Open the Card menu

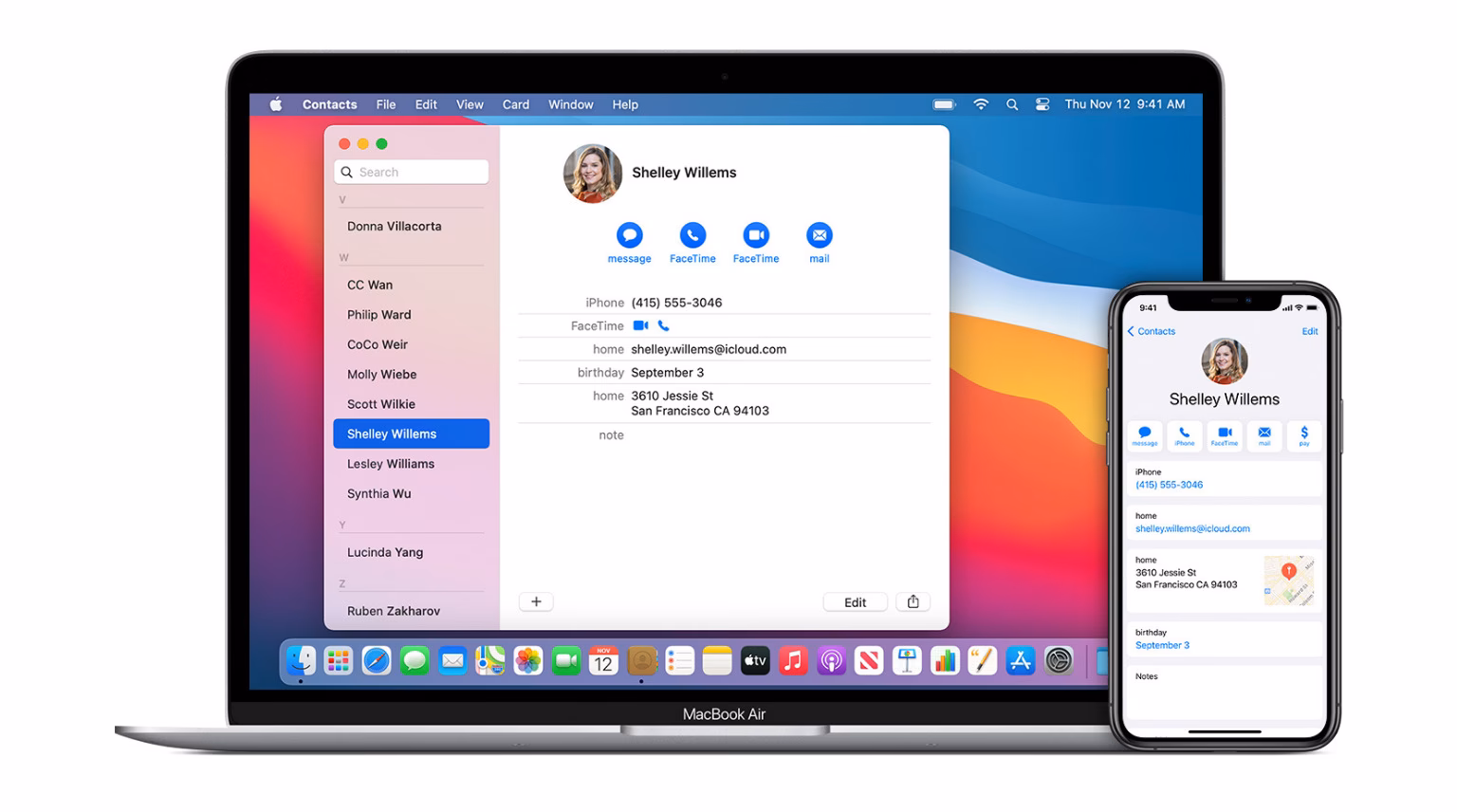click(515, 104)
